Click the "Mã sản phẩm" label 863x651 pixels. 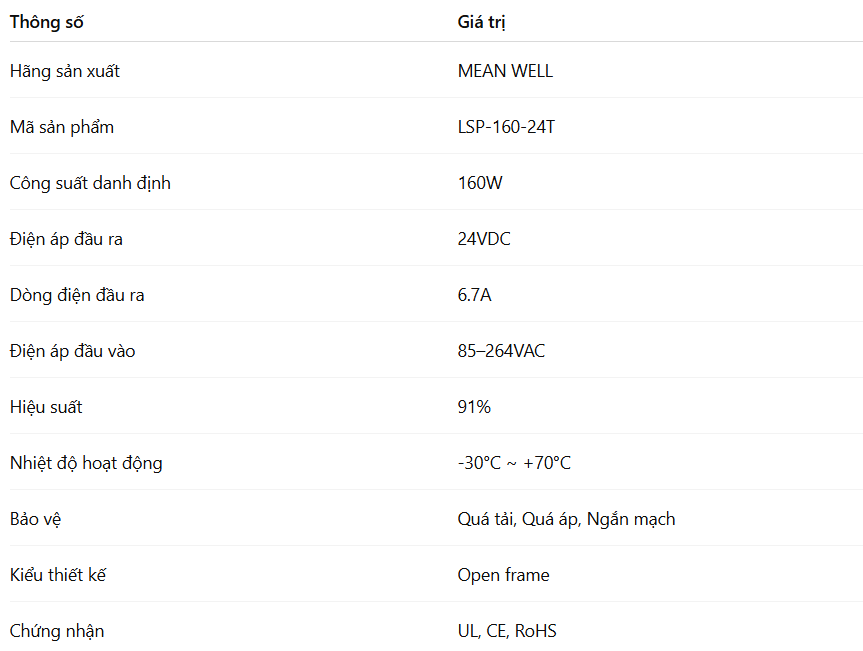pos(62,127)
